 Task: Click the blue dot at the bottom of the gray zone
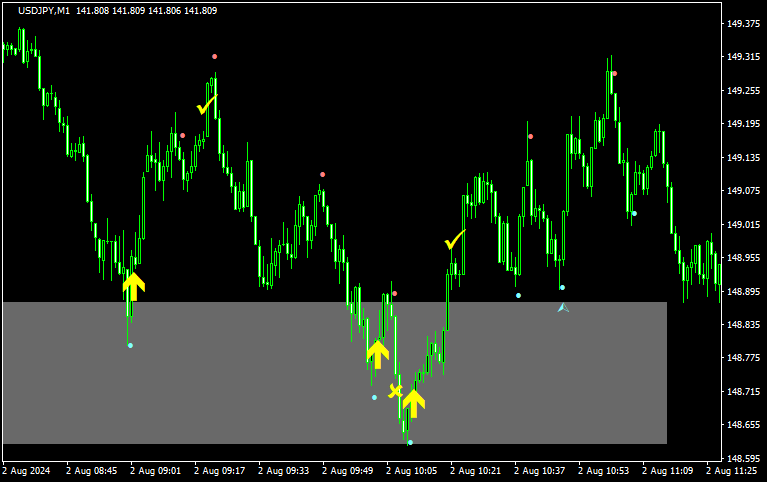[x=410, y=442]
